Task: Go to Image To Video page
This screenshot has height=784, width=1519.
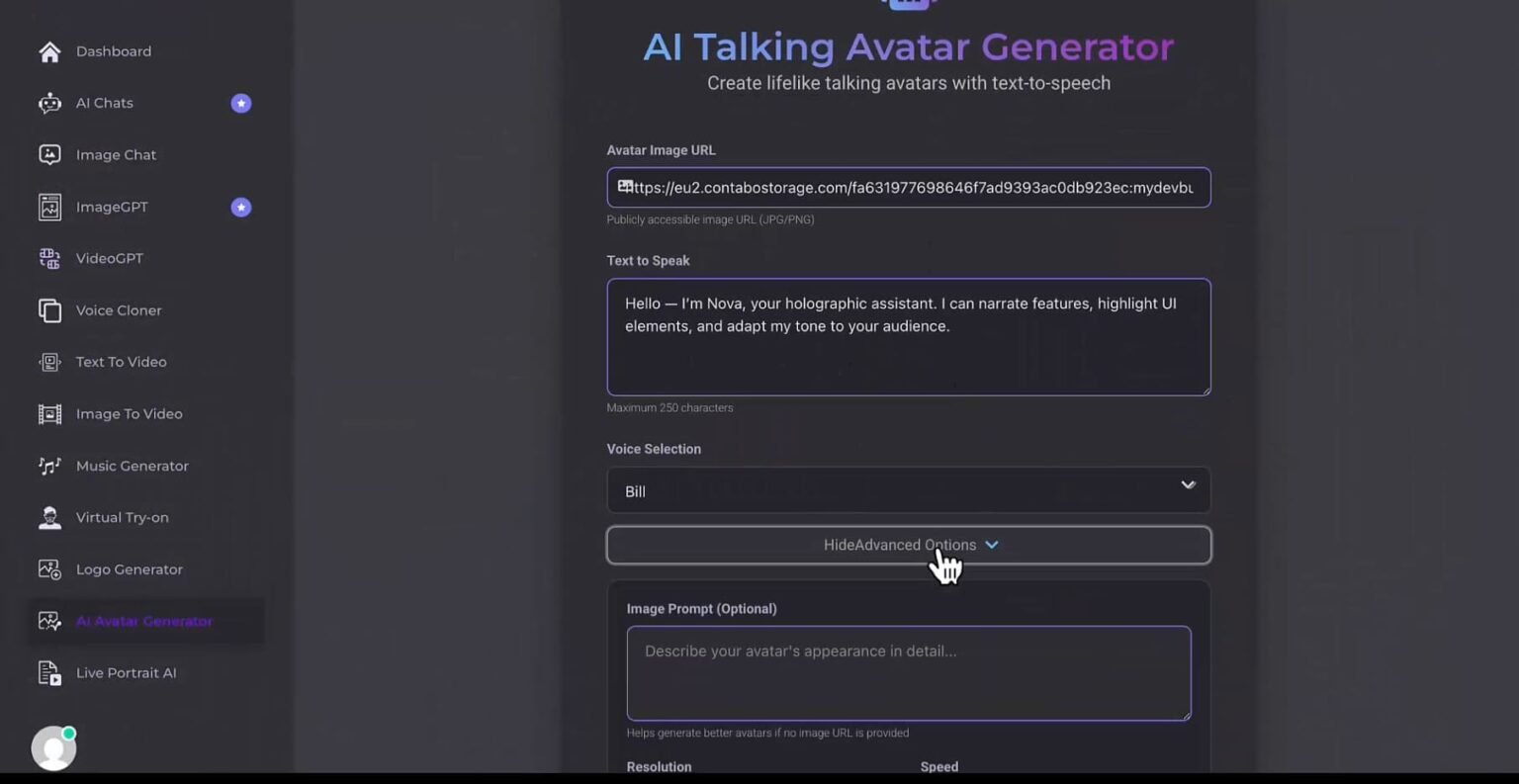Action: [x=129, y=414]
